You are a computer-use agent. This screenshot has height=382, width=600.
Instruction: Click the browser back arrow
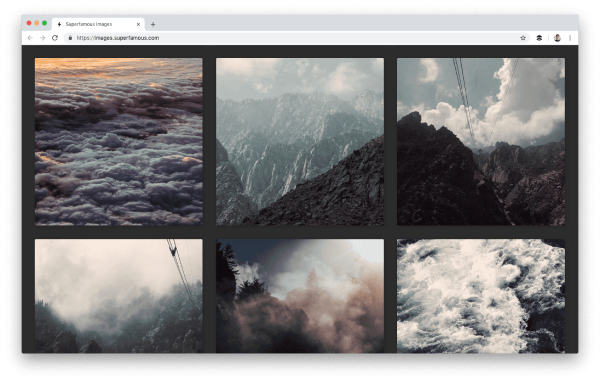tap(30, 38)
